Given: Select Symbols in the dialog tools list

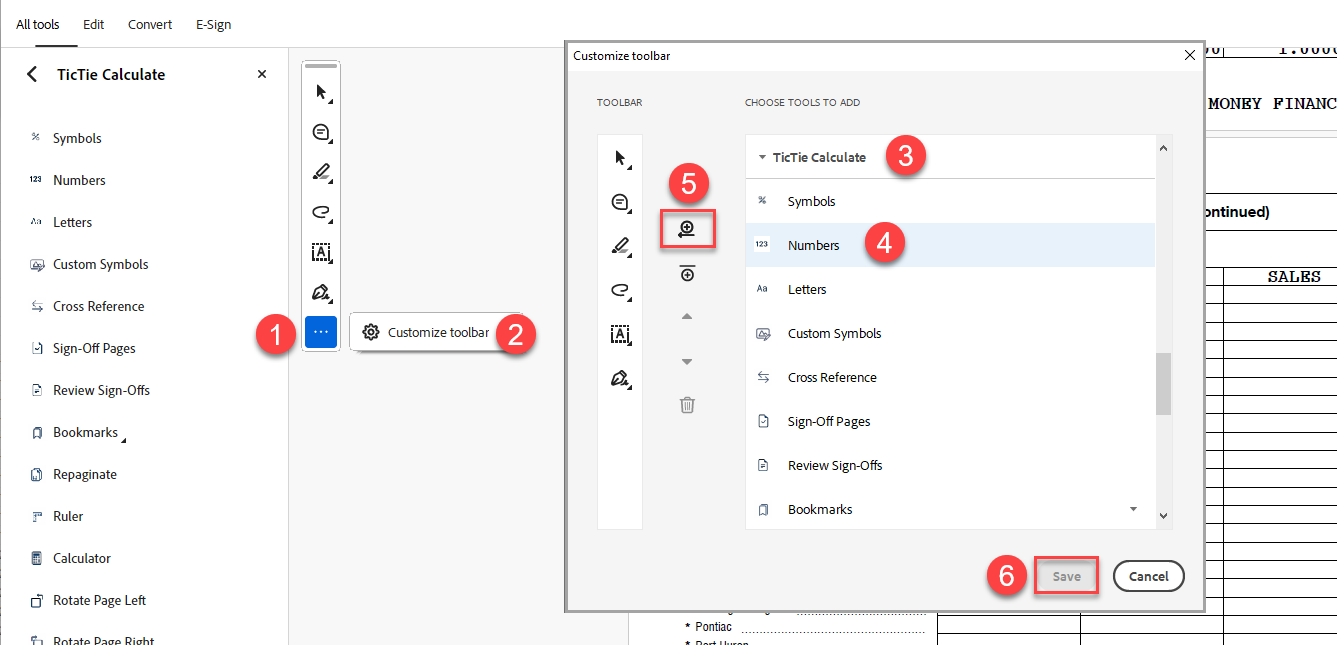Looking at the screenshot, I should (x=950, y=201).
